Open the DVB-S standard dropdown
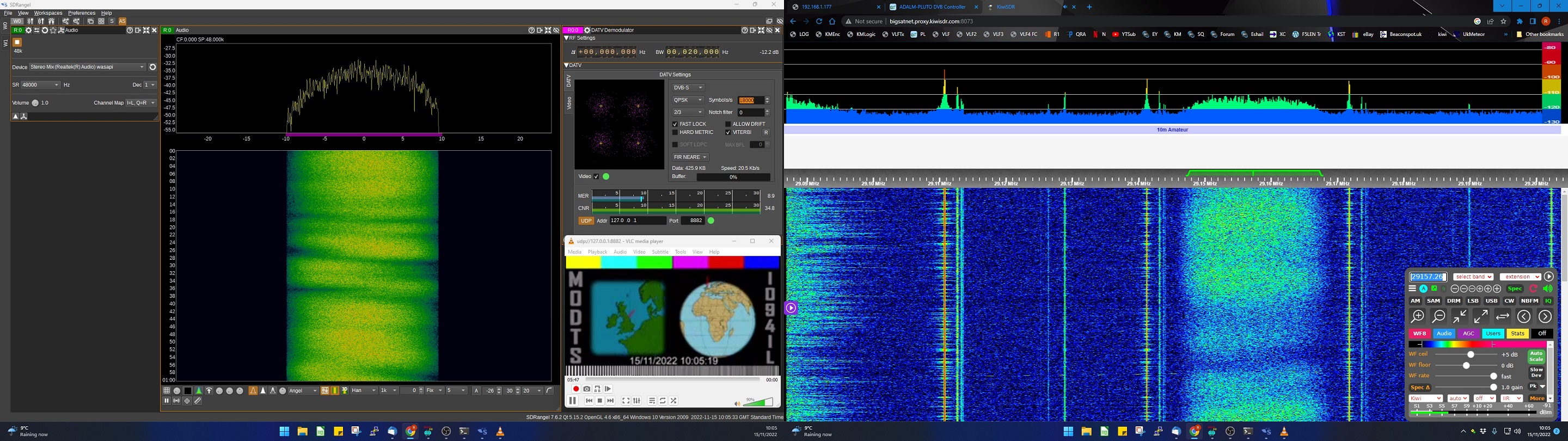Screen dimensions: 1568x441 [x=688, y=88]
